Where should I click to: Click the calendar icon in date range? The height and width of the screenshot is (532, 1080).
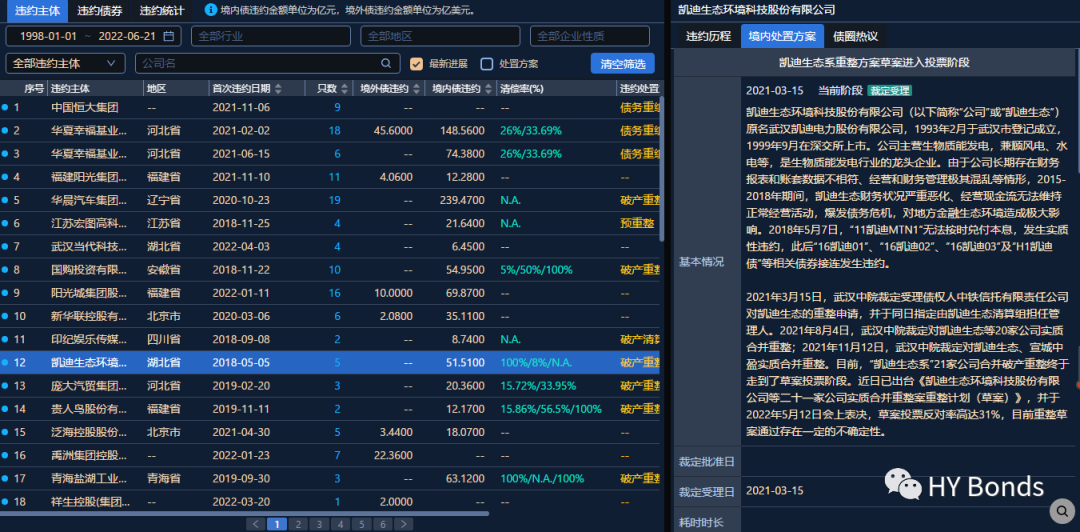(169, 36)
